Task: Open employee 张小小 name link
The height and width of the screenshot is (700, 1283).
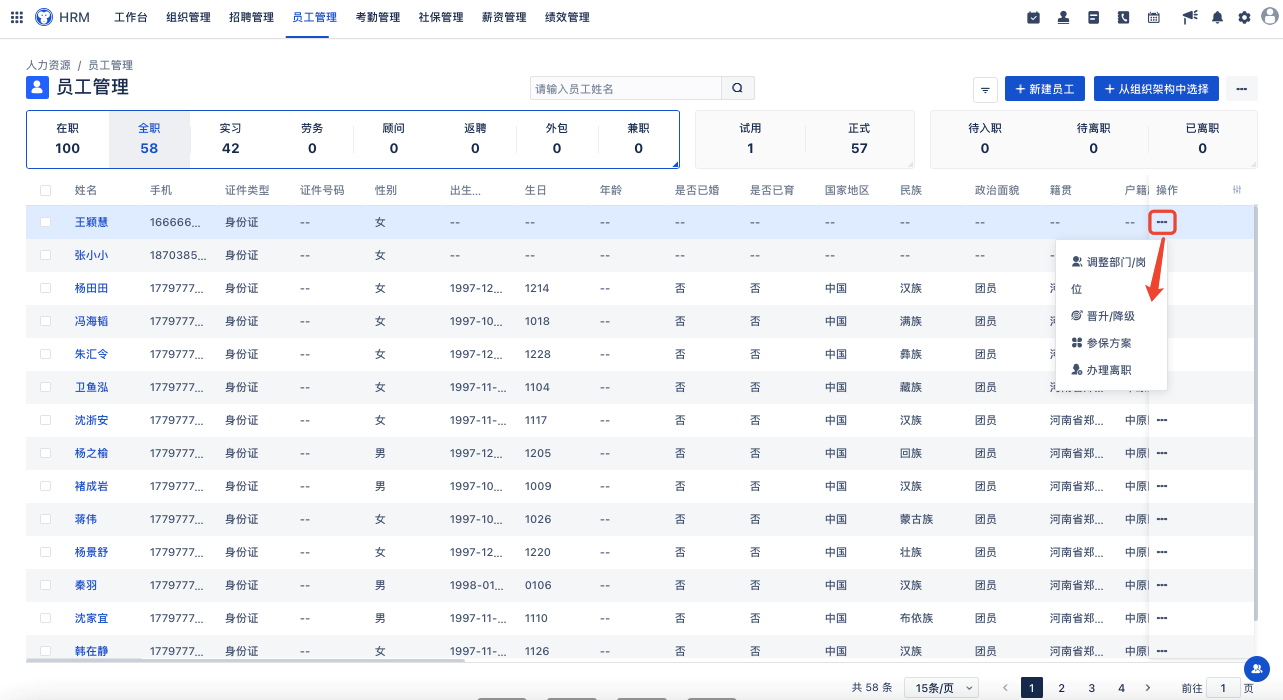Action: (x=91, y=255)
